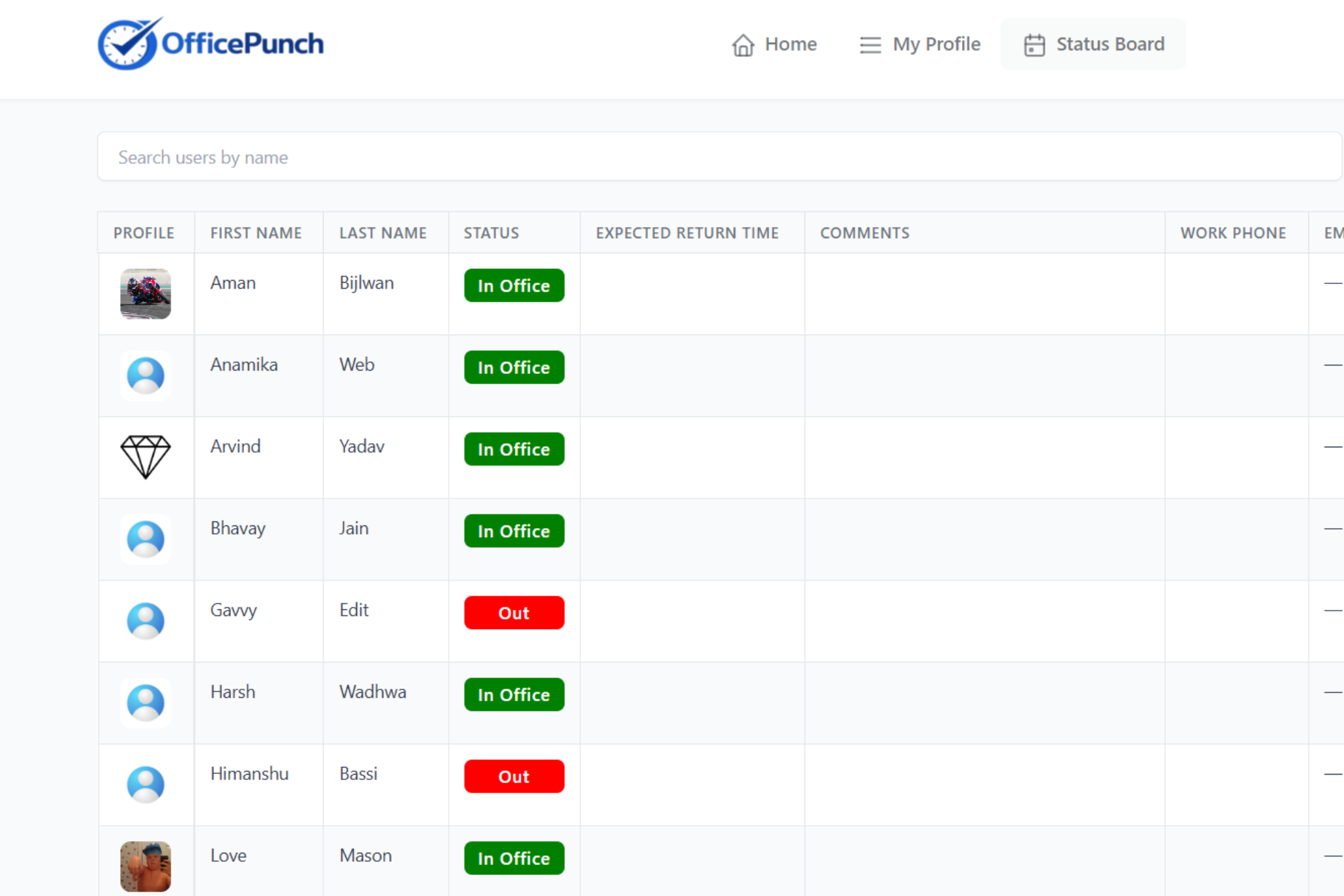
Task: Click Arvind's diamond profile icon
Action: pyautogui.click(x=146, y=457)
